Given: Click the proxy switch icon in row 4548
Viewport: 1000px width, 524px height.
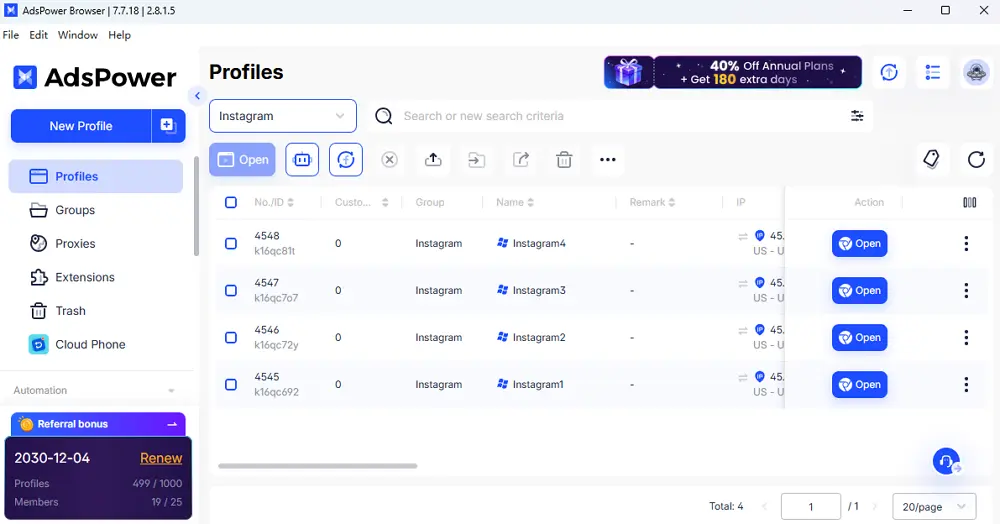Looking at the screenshot, I should coord(743,237).
